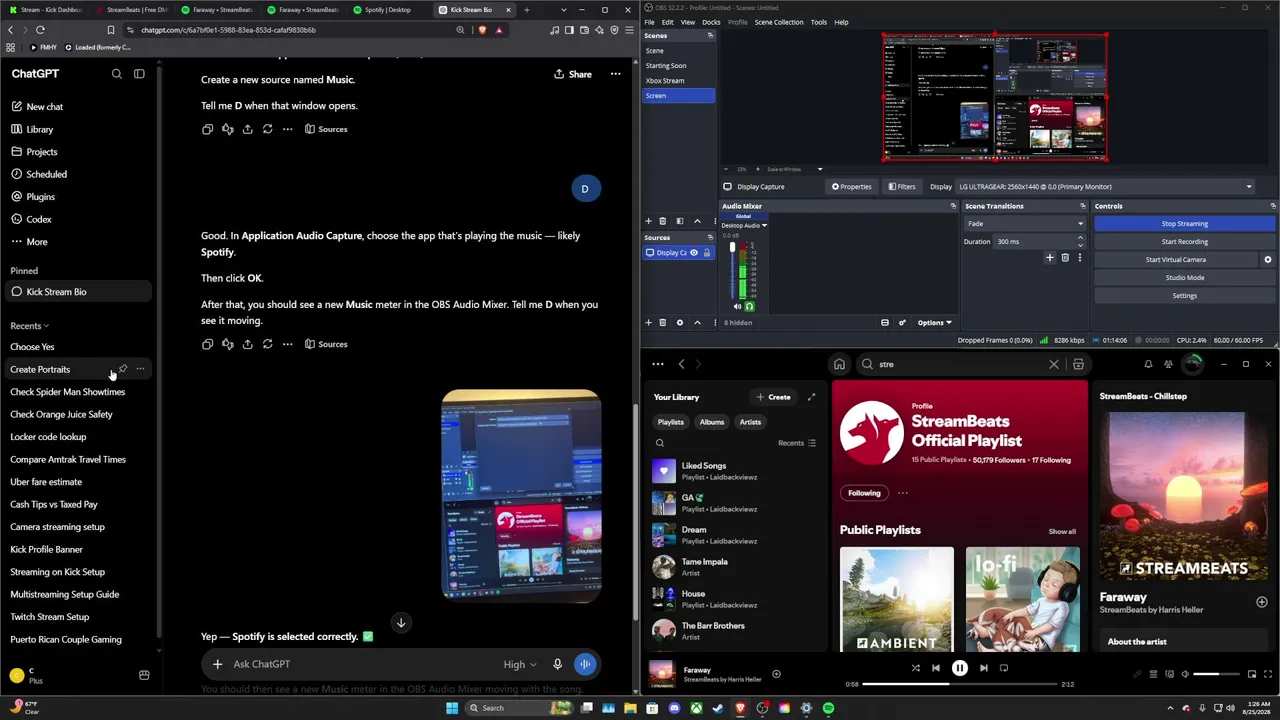Select the Xbox Stream scene
1280x720 pixels.
[678, 81]
